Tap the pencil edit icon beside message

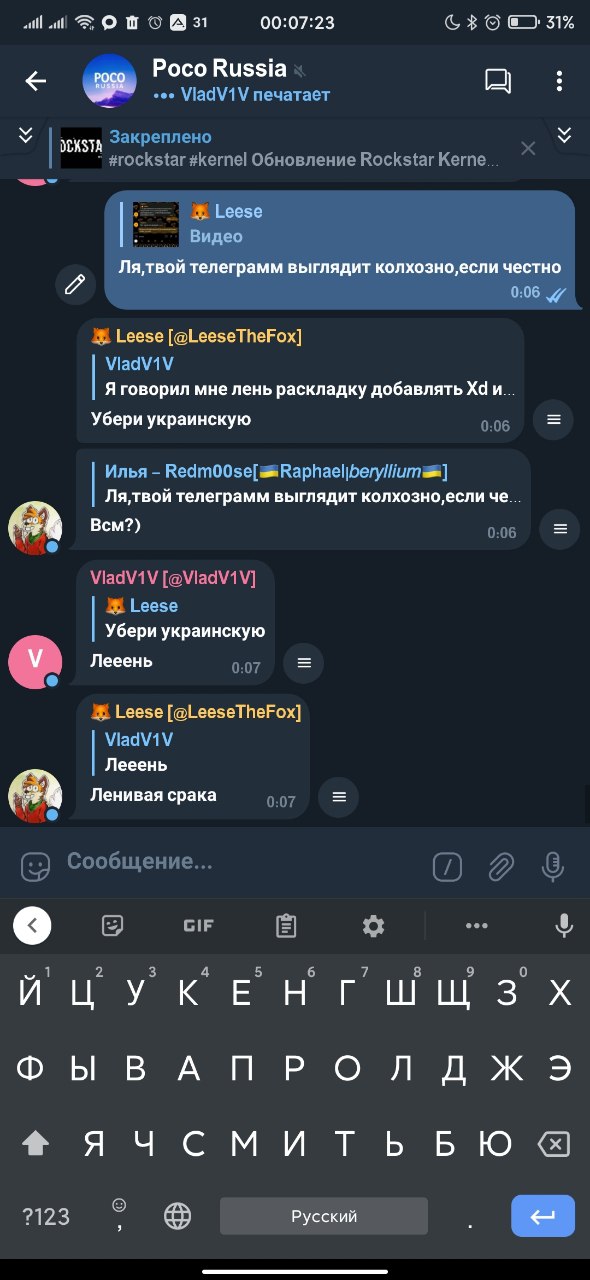click(75, 285)
